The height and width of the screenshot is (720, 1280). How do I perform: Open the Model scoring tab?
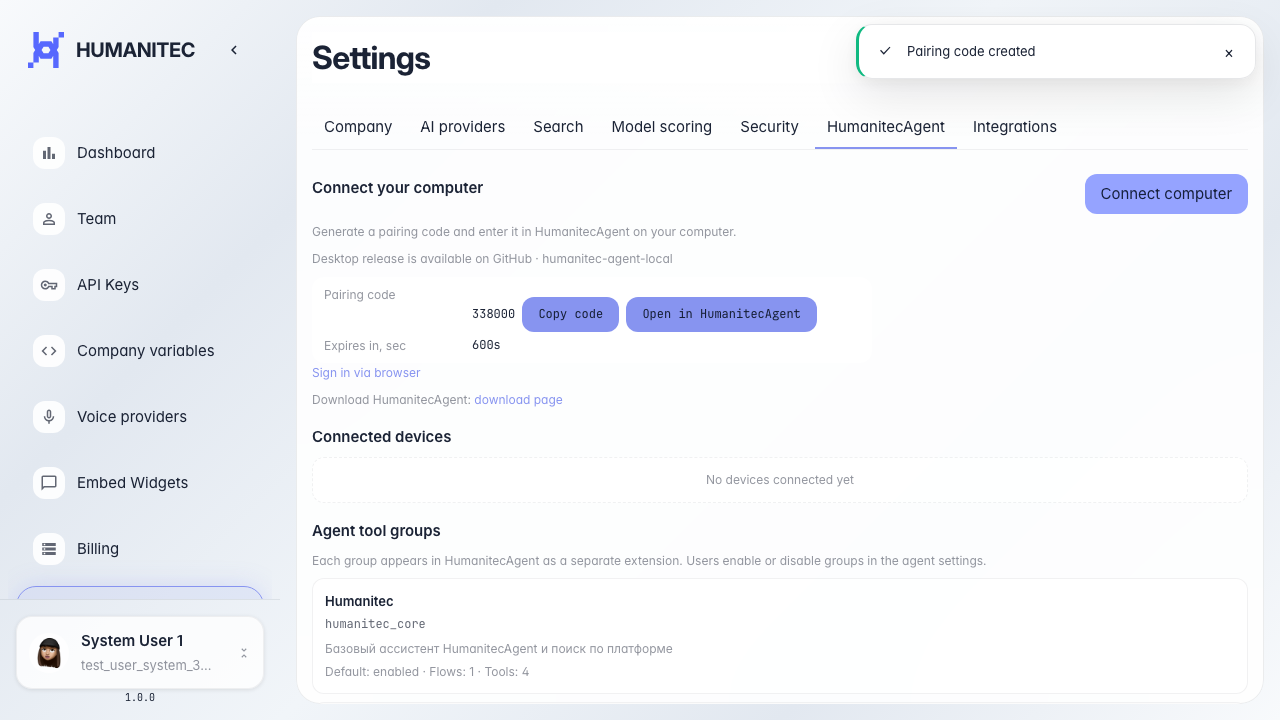click(662, 127)
